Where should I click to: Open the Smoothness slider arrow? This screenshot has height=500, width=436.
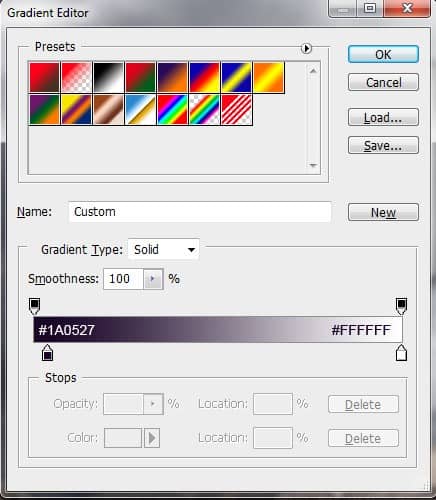(153, 279)
